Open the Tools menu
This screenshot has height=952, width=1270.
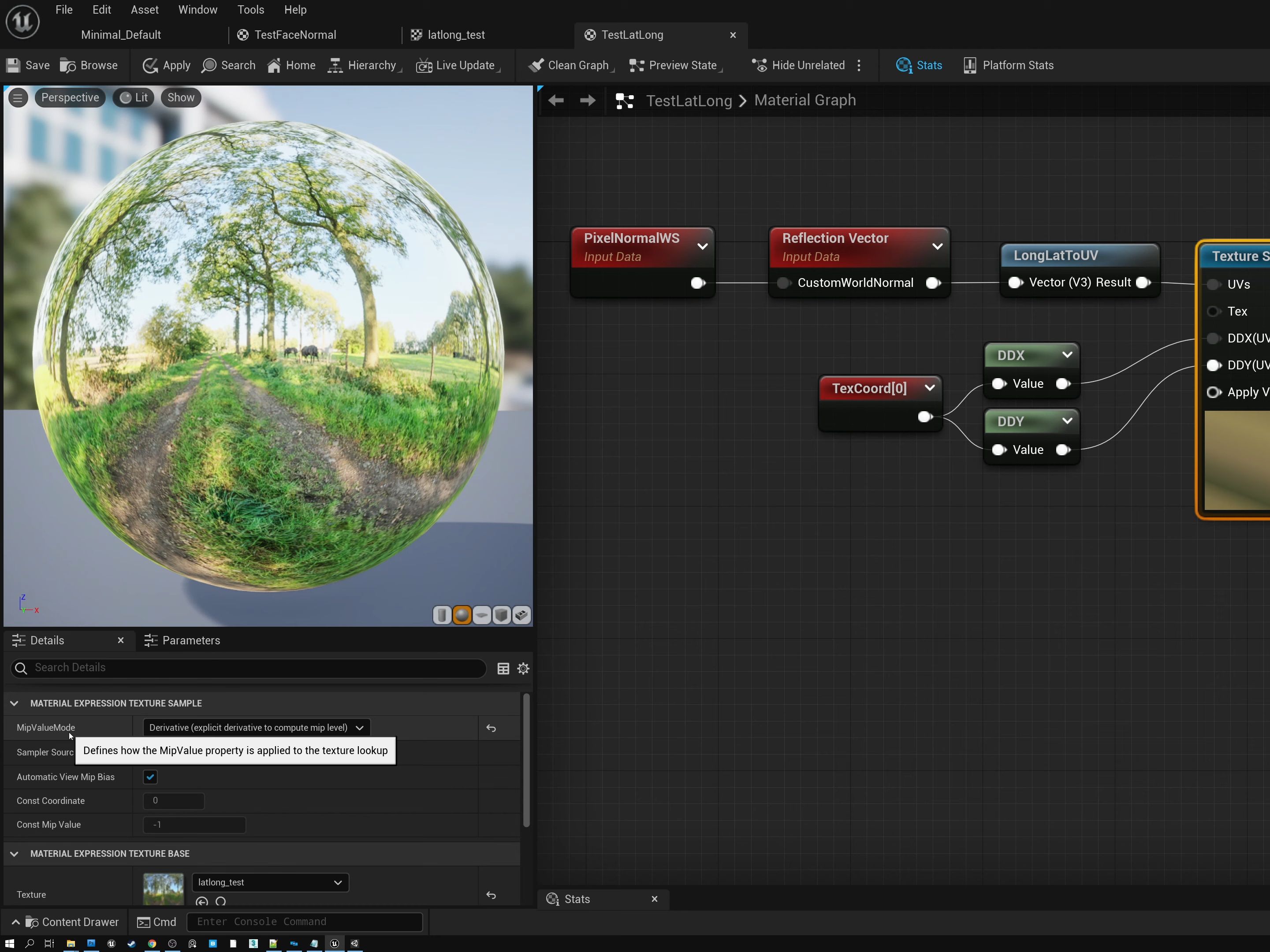point(251,10)
